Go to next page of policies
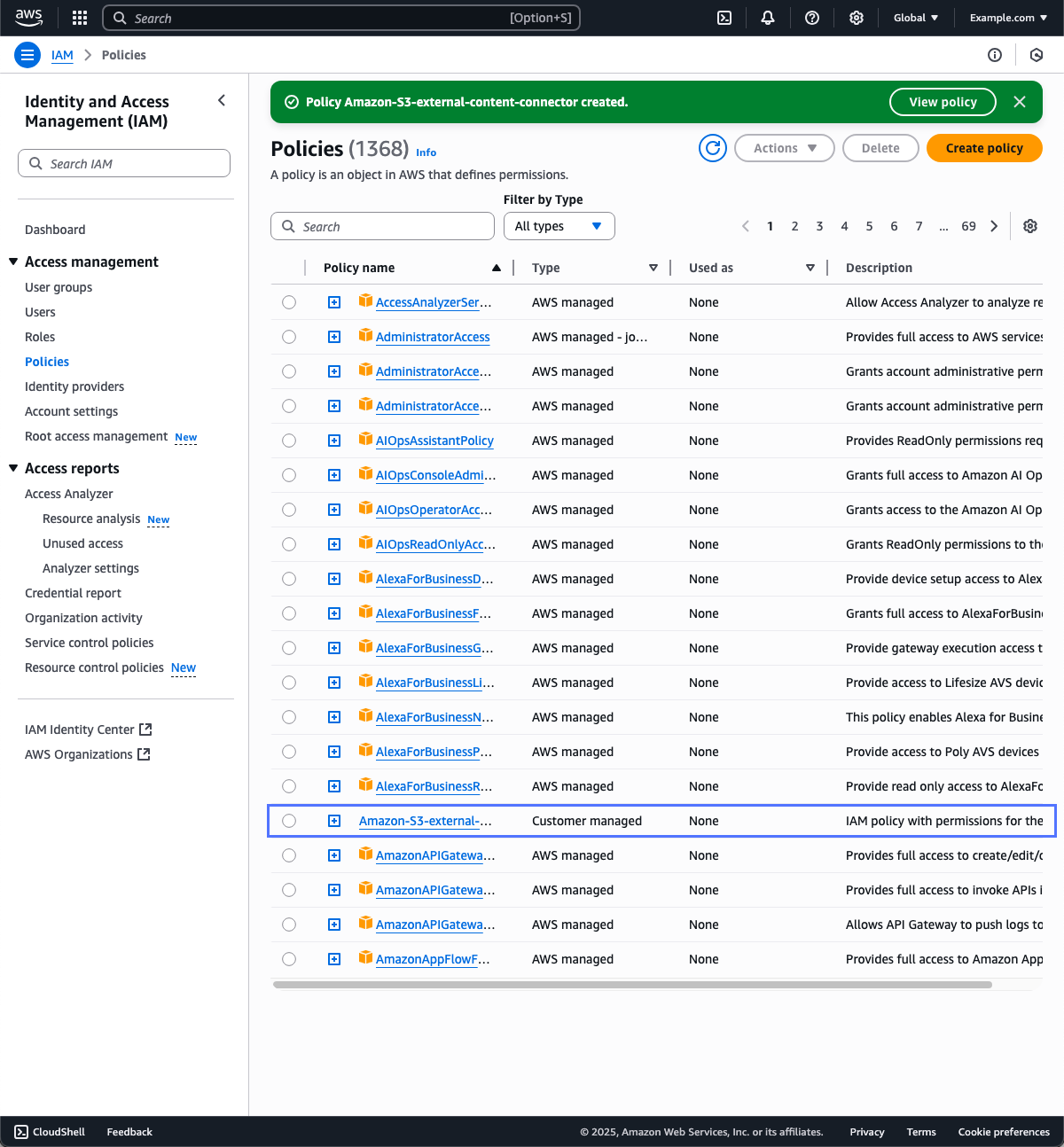 [x=994, y=226]
